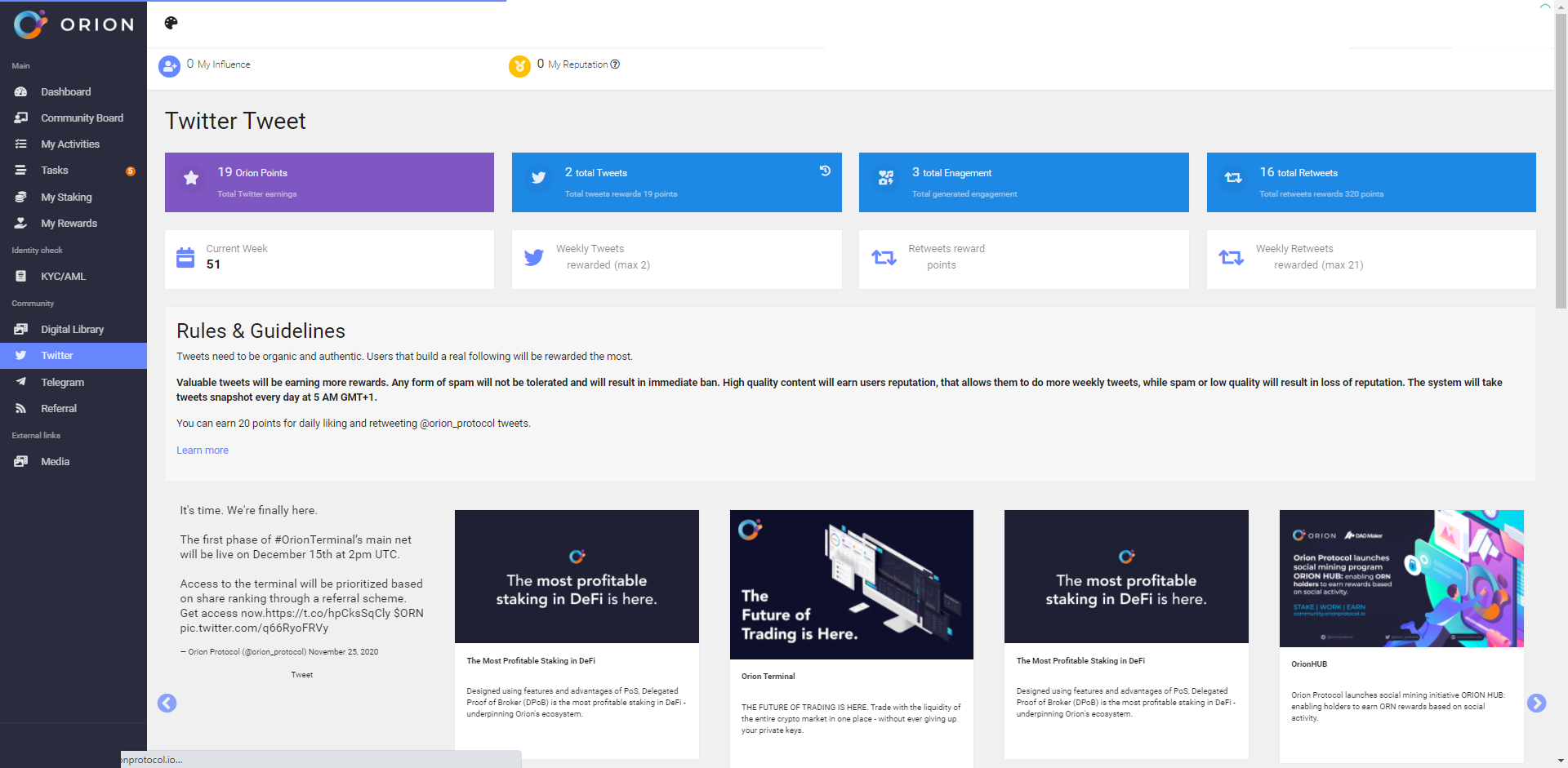Open the Orion HUB social mining thumbnail
The height and width of the screenshot is (768, 1568).
(x=1401, y=579)
